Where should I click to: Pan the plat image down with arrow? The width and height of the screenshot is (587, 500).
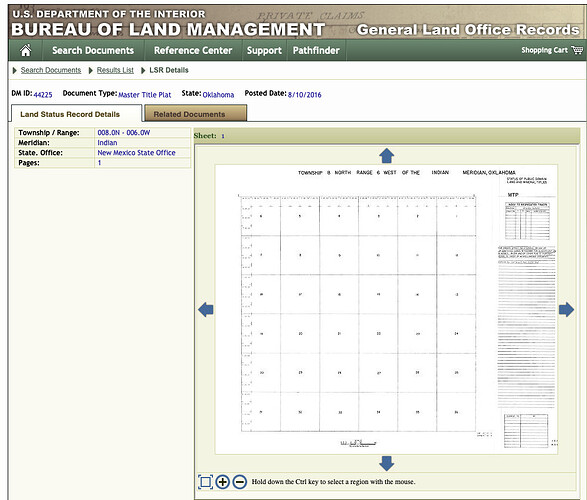pyautogui.click(x=386, y=463)
